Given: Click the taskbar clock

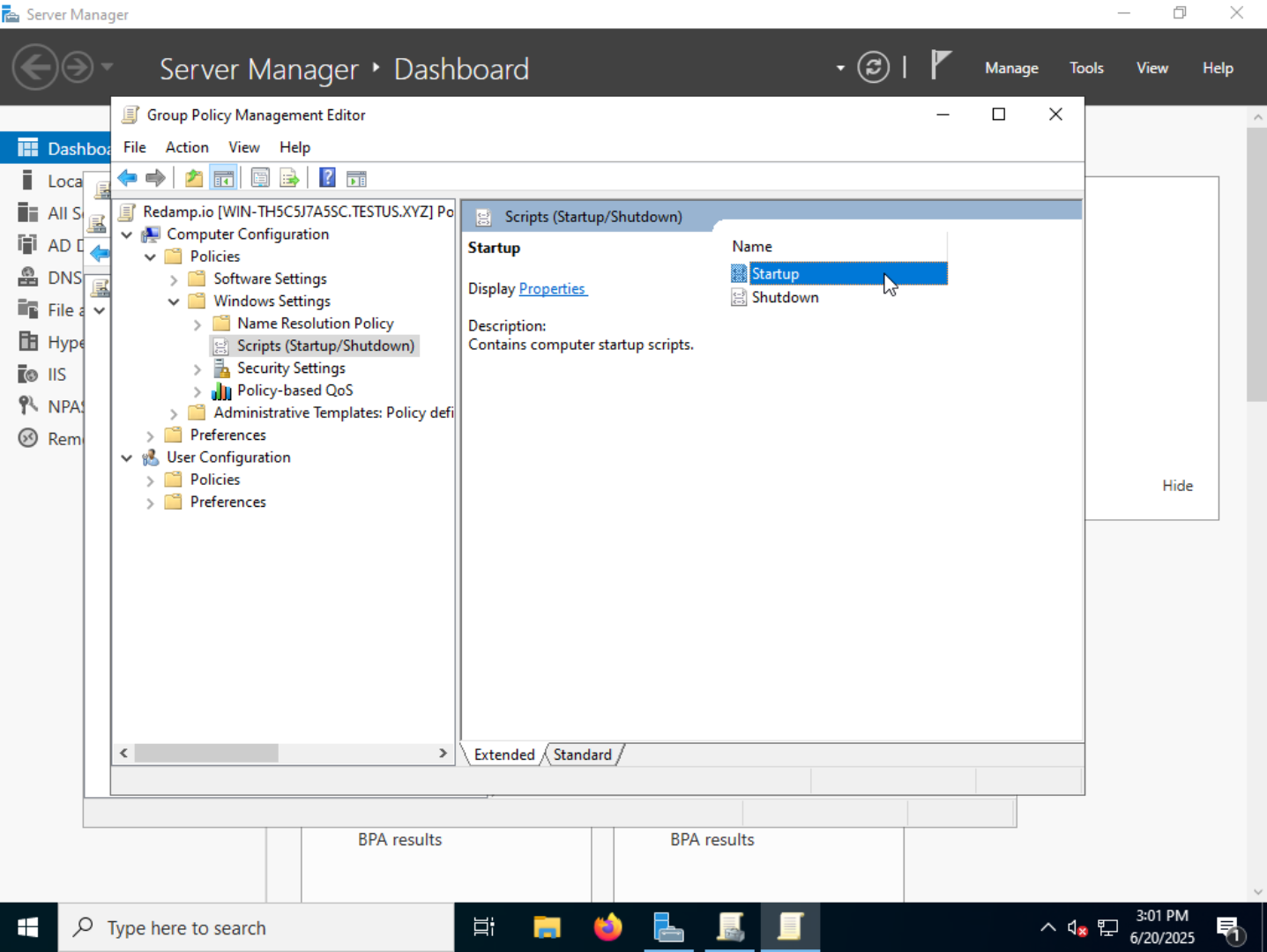Looking at the screenshot, I should click(x=1162, y=927).
